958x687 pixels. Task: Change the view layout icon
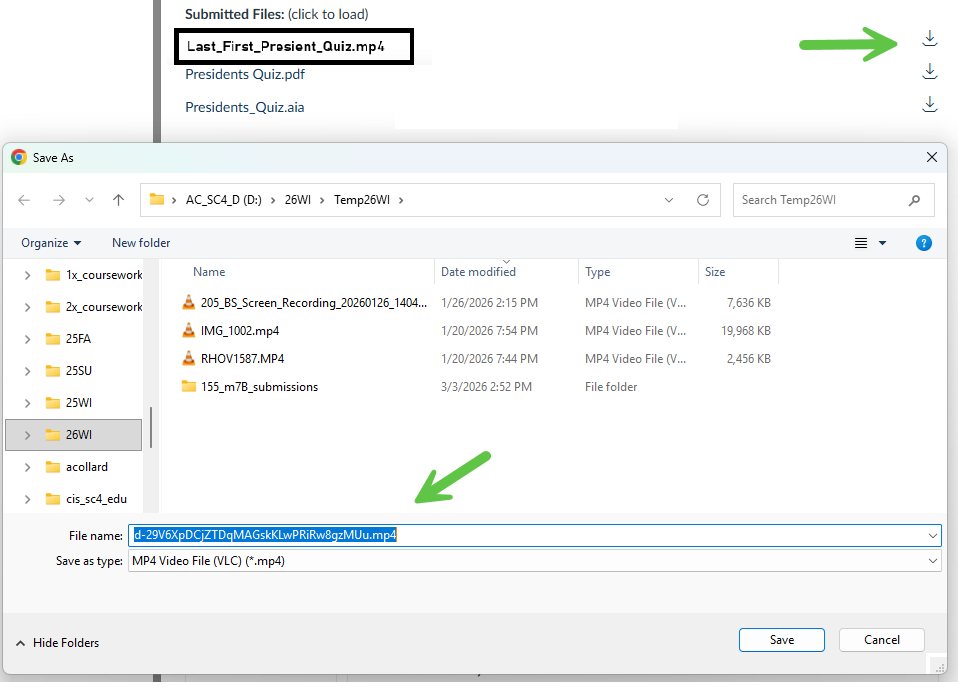click(861, 243)
